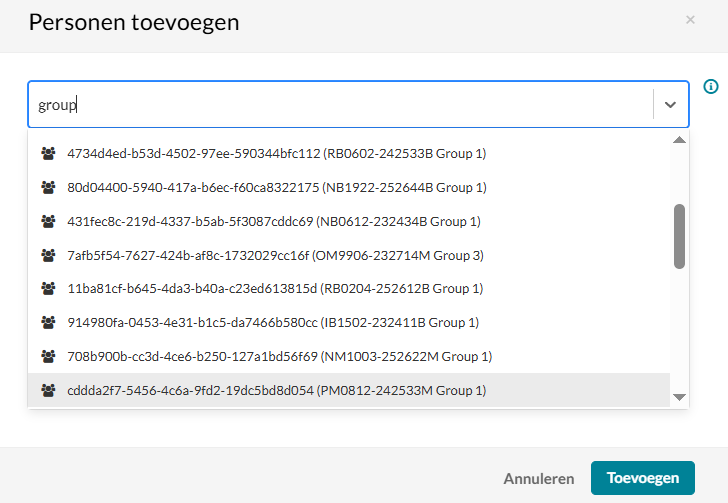728x503 pixels.
Task: Click group icon for RB0204-252612B Group 1
Action: click(x=48, y=288)
